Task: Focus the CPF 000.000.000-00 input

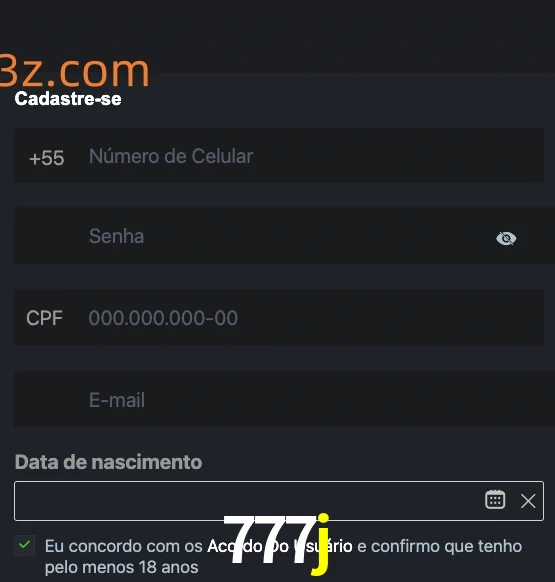Action: 279,318
